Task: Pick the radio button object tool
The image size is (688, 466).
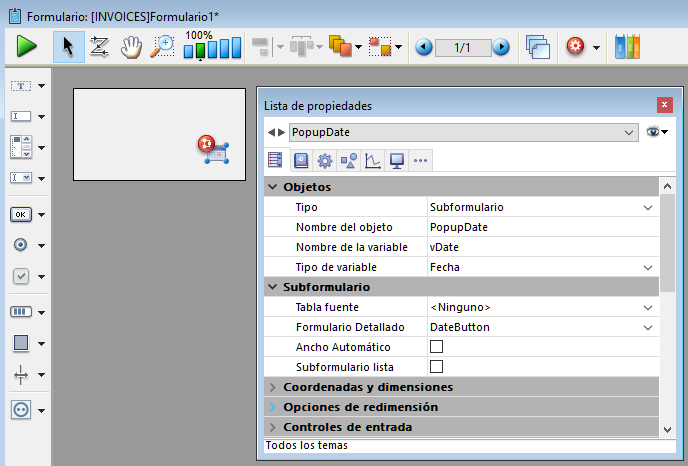Action: [x=21, y=245]
